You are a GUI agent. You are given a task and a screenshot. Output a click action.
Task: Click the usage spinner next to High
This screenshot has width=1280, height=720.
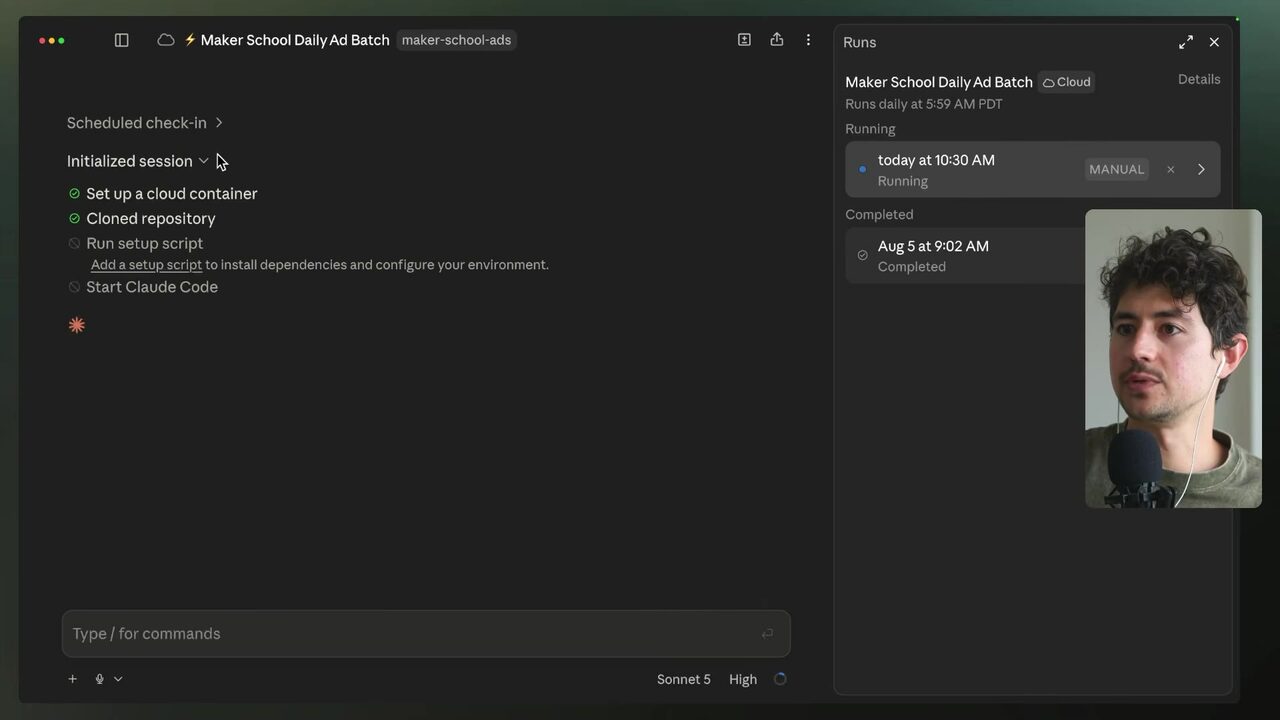pyautogui.click(x=780, y=679)
